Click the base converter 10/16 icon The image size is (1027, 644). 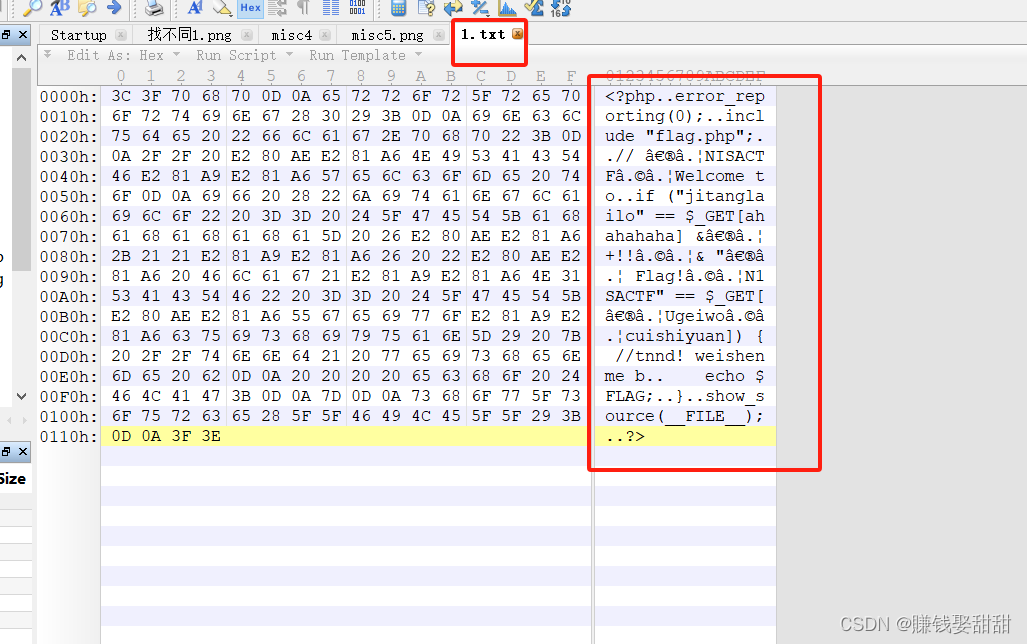pos(561,8)
